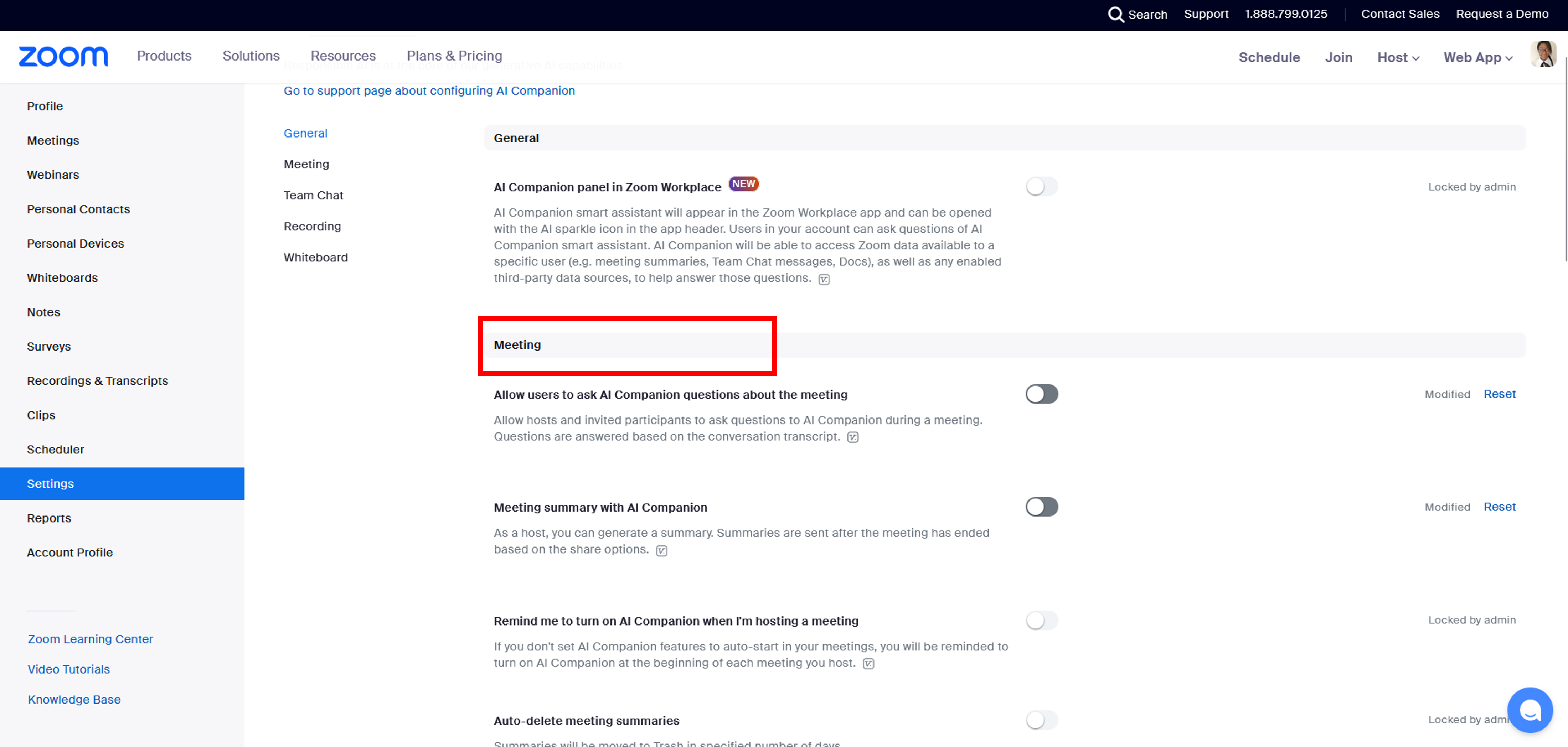Expand the Host dropdown
The image size is (1568, 747).
(x=1398, y=57)
